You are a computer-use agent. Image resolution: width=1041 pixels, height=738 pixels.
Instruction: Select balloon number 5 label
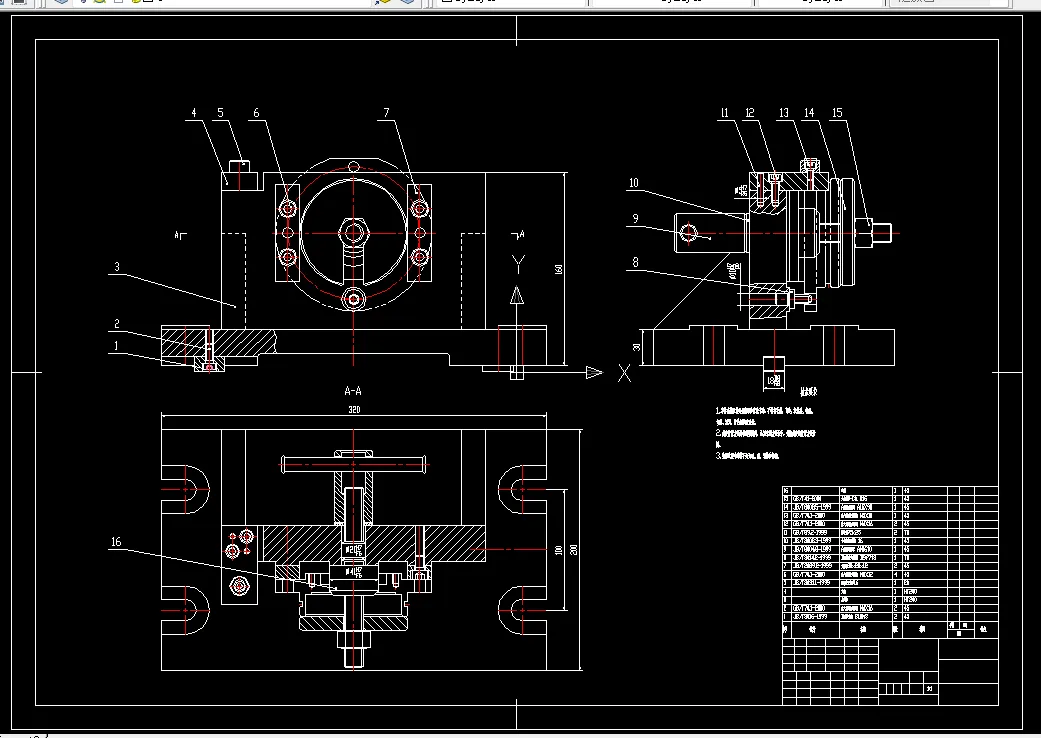point(220,113)
